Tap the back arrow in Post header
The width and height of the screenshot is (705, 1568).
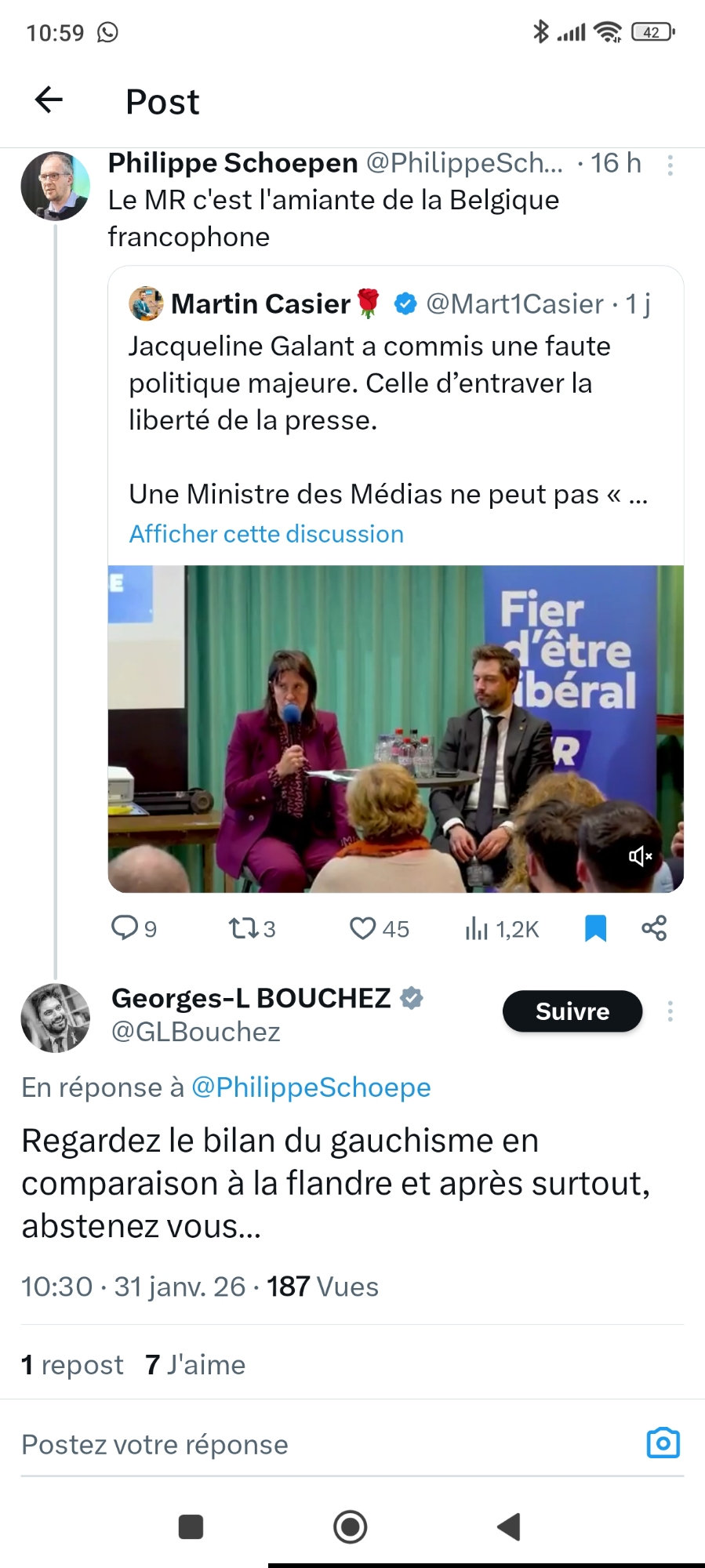pos(49,100)
